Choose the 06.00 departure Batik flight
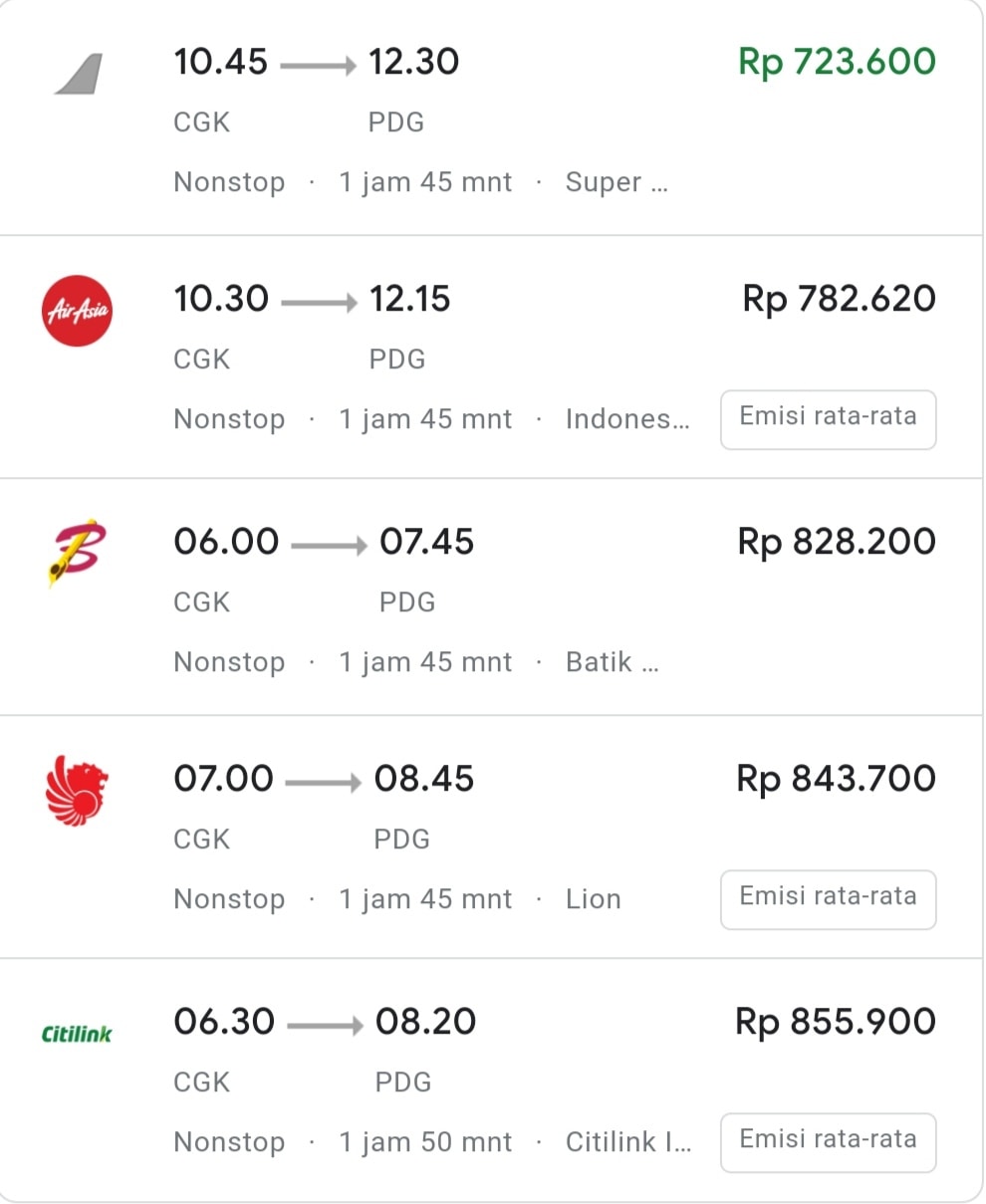This screenshot has width=986, height=1204. [x=324, y=543]
